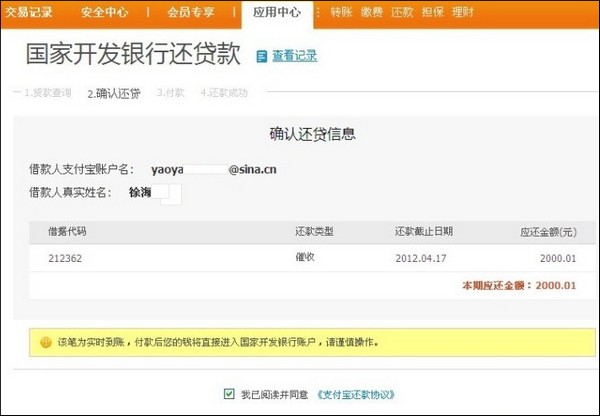Open the 《支付宝还款协议》 link
Image resolution: width=600 pixels, height=416 pixels.
tap(356, 394)
